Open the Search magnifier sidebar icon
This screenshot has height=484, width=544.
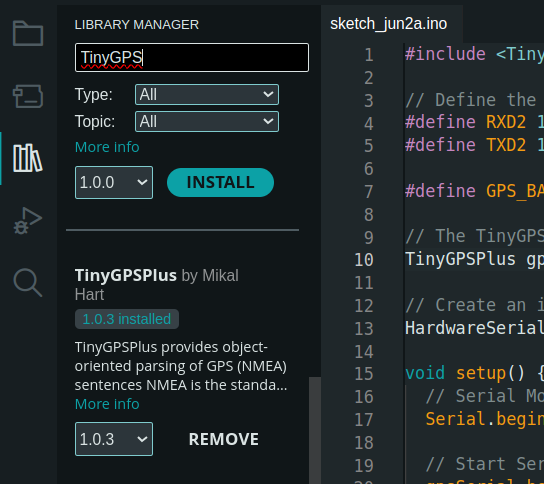(28, 282)
